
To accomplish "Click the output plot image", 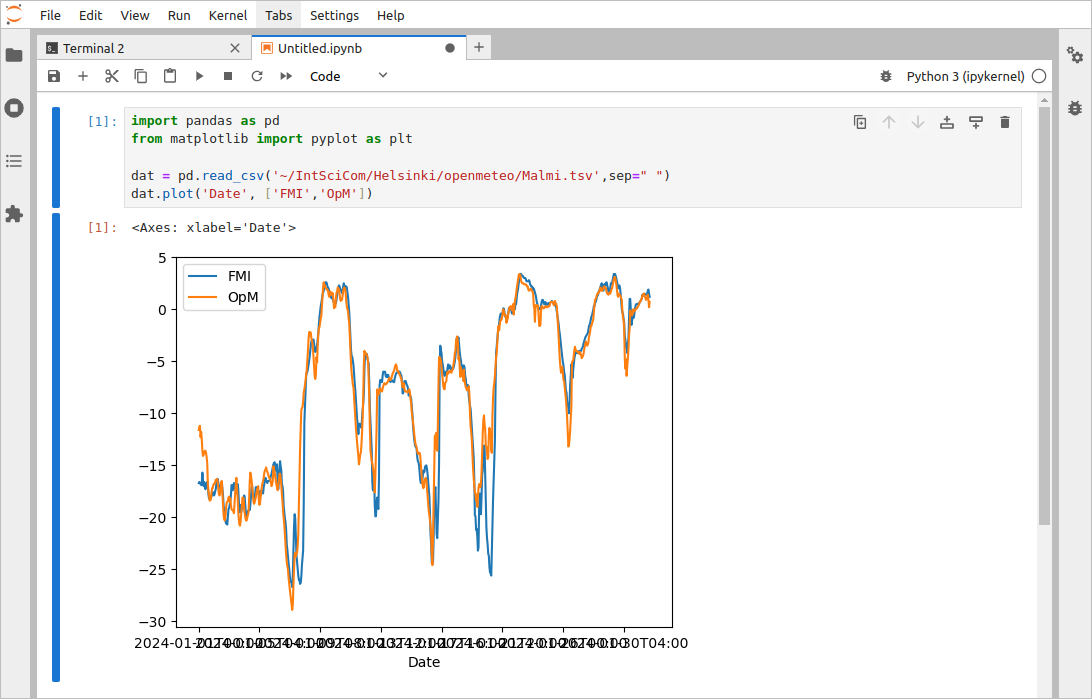I will click(411, 460).
